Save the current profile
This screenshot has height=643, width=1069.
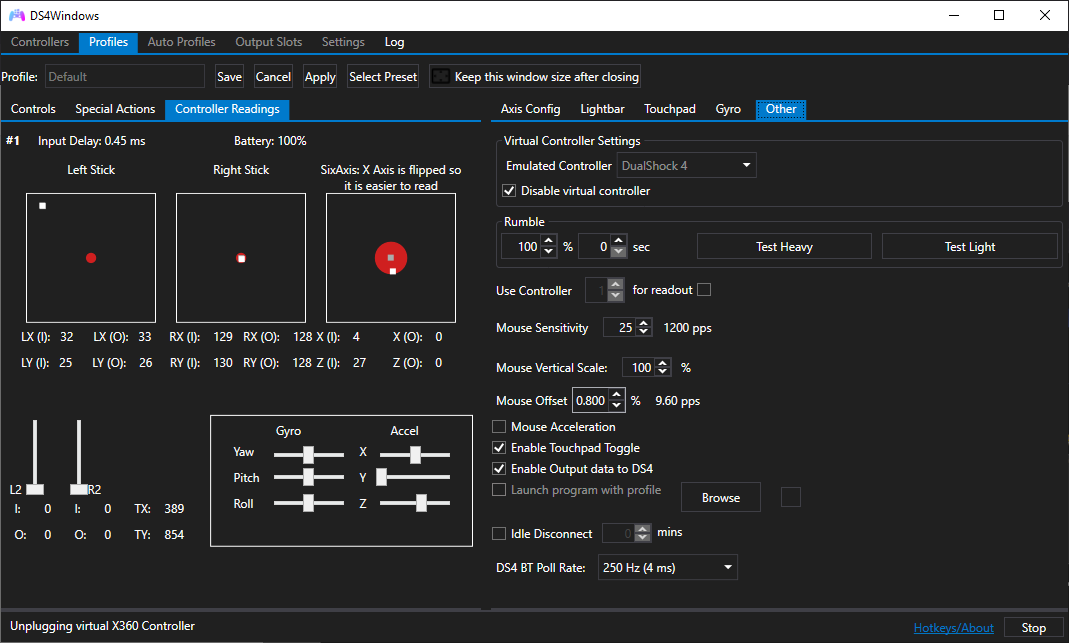[x=229, y=76]
